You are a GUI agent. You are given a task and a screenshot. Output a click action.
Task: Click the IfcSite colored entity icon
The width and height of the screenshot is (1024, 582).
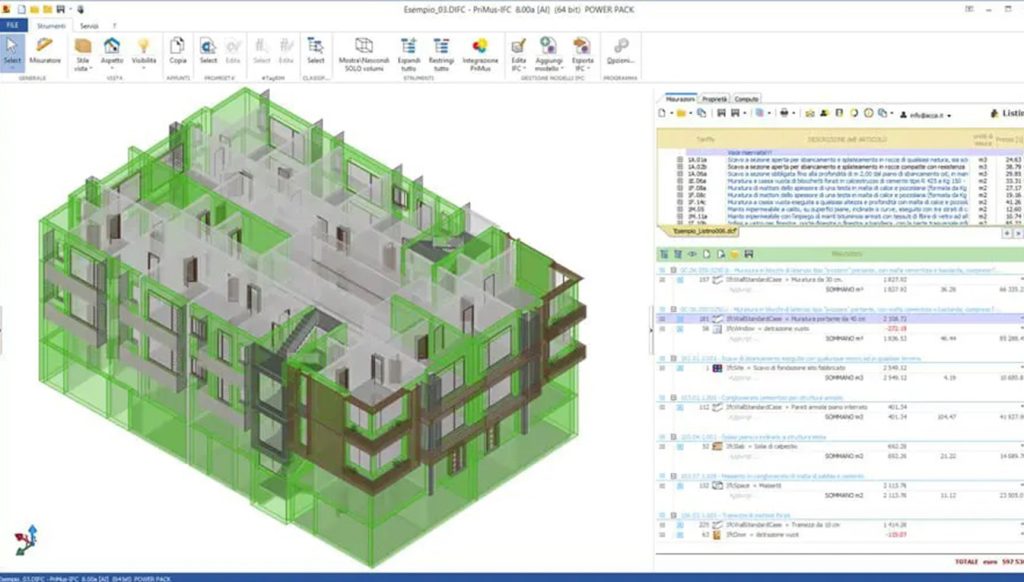pyautogui.click(x=717, y=368)
